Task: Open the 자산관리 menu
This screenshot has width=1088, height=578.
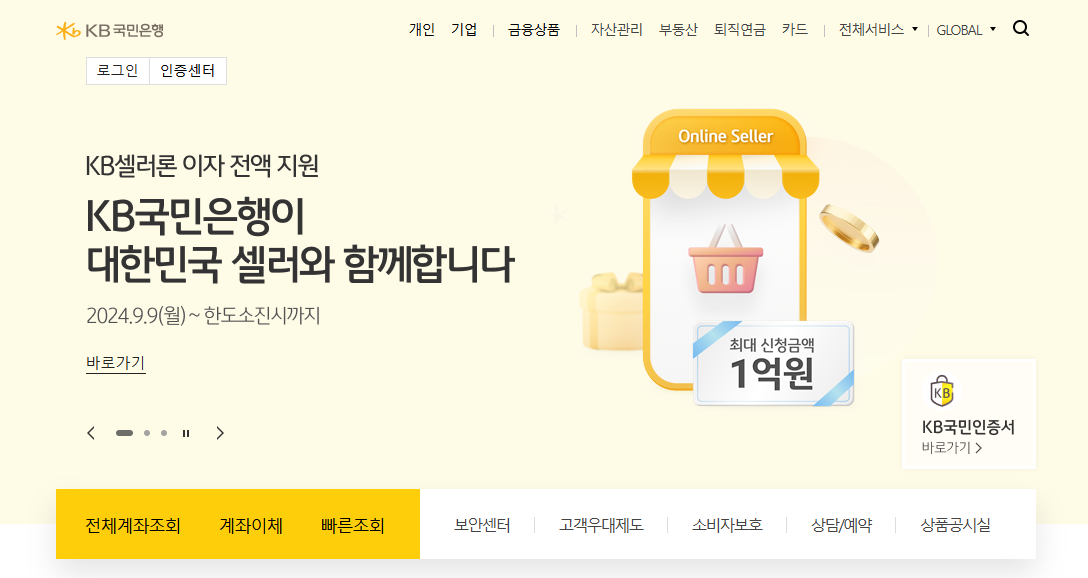Action: click(x=617, y=30)
